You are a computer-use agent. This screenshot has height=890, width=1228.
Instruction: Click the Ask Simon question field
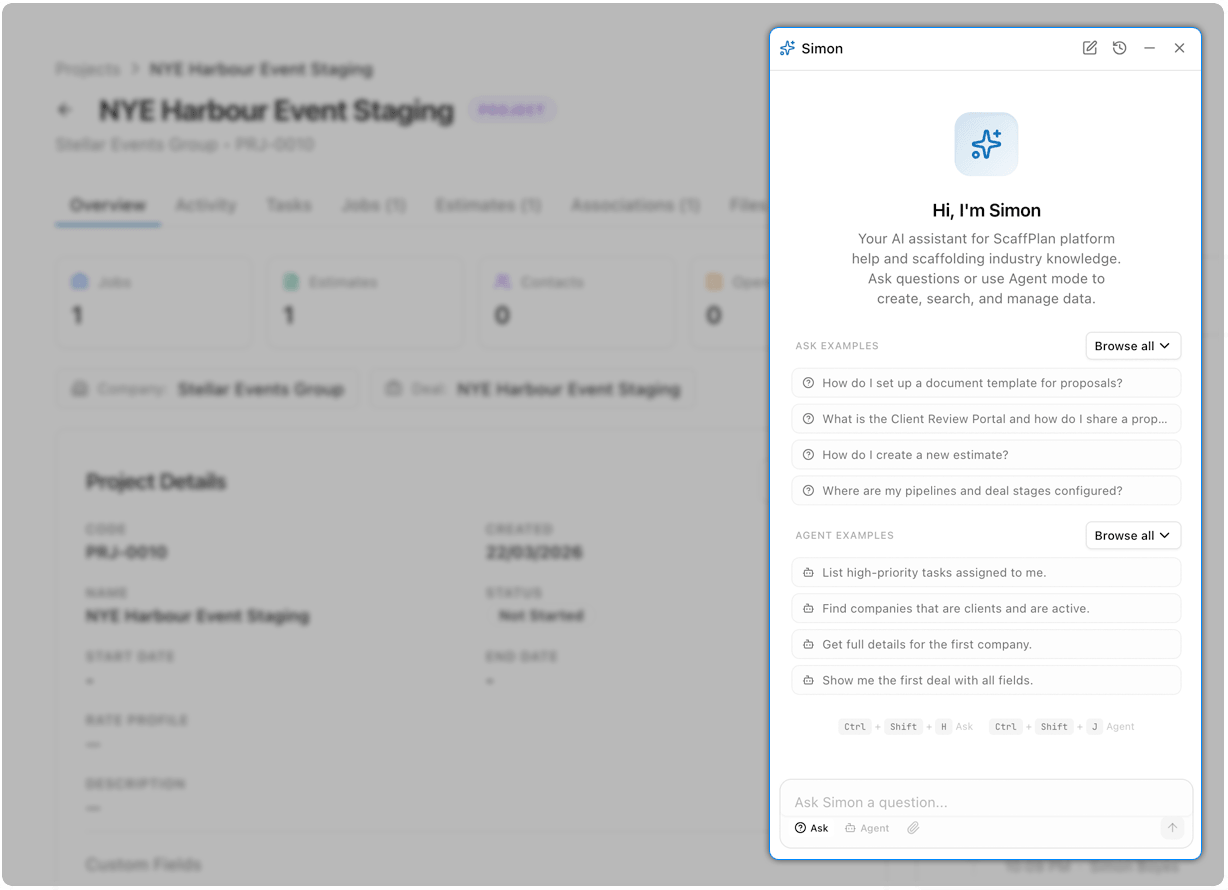[986, 801]
